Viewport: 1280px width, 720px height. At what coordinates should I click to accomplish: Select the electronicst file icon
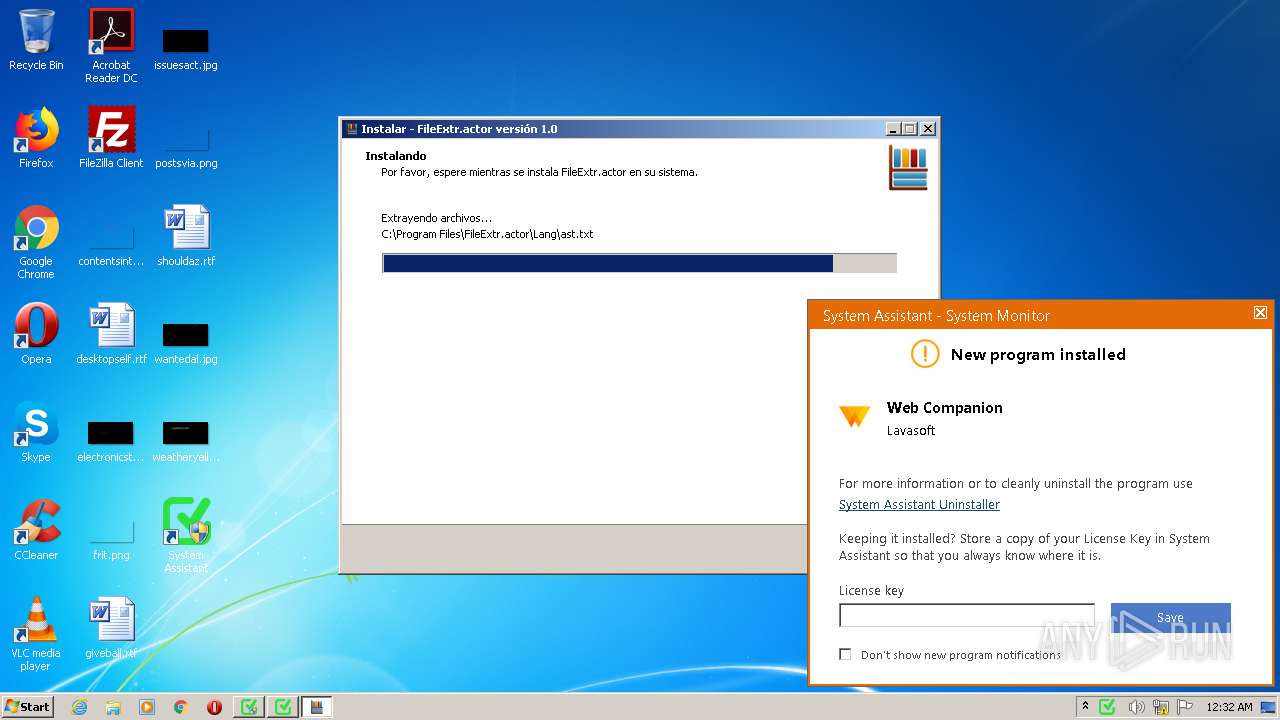[x=111, y=442]
